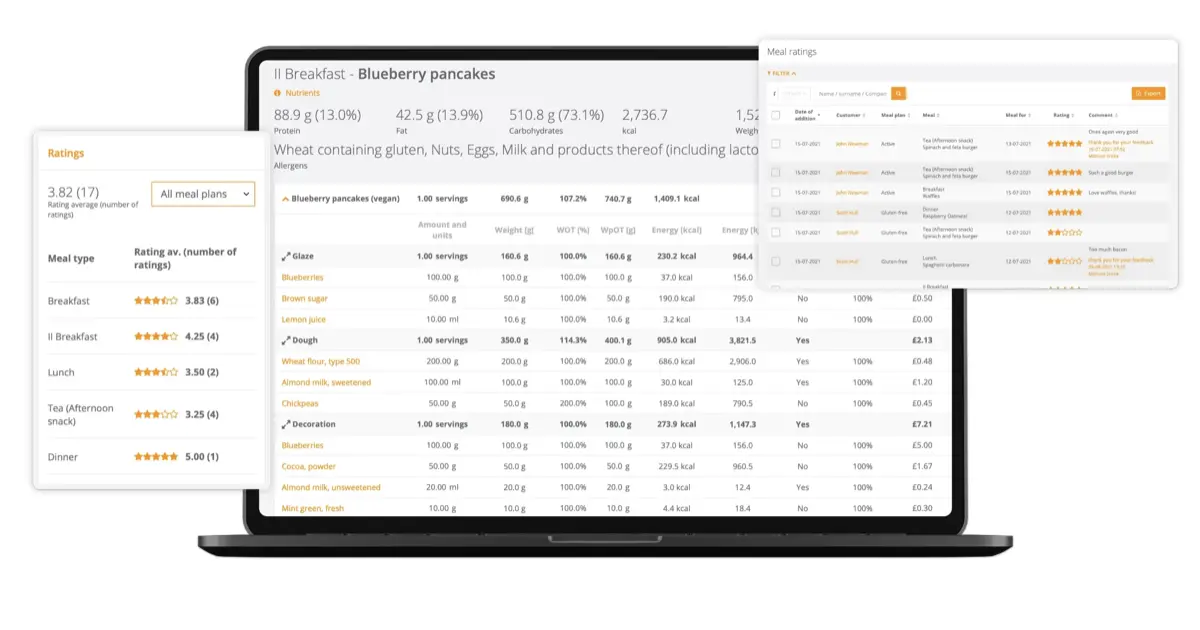
Task: Click the orange search magnifier icon
Action: tap(899, 93)
